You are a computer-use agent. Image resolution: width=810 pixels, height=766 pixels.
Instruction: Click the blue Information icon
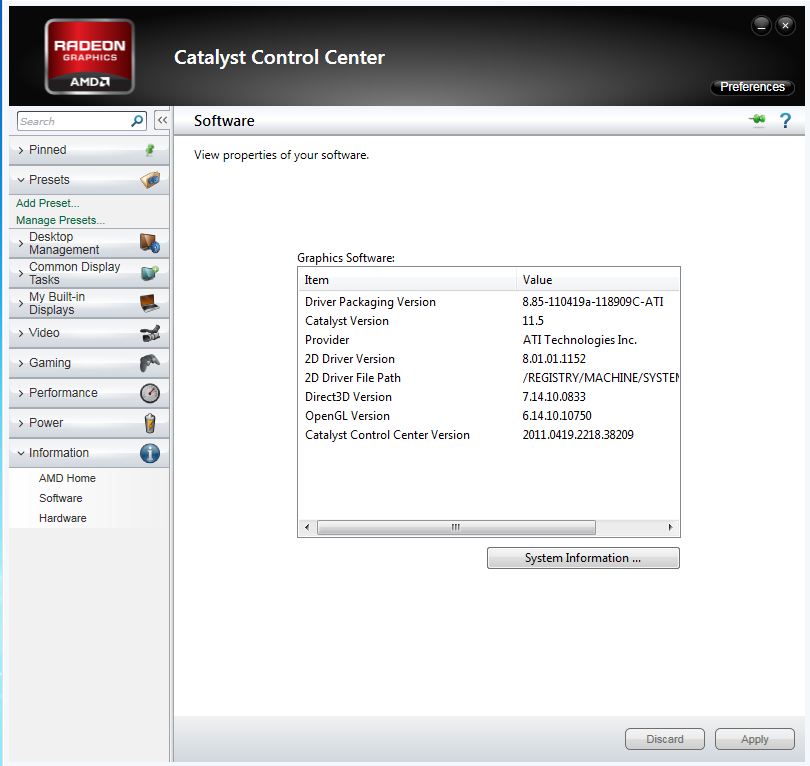(x=150, y=453)
